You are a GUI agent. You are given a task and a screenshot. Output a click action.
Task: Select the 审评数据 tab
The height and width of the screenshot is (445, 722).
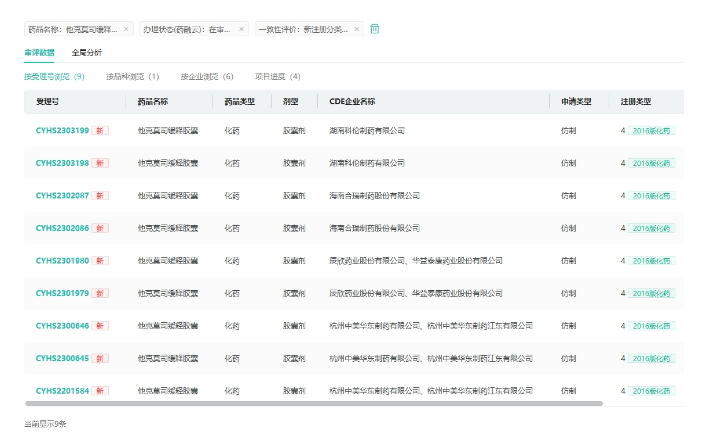(x=40, y=52)
